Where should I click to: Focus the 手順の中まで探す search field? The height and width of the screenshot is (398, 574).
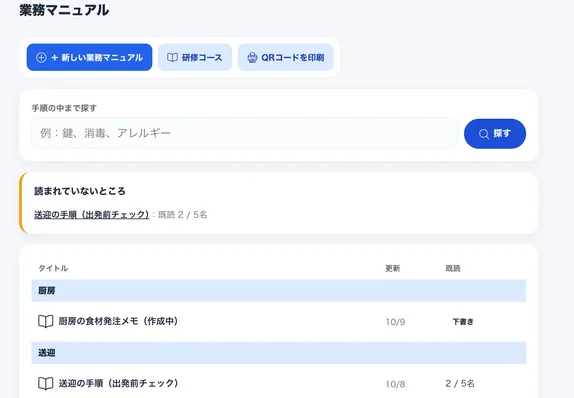(x=245, y=133)
